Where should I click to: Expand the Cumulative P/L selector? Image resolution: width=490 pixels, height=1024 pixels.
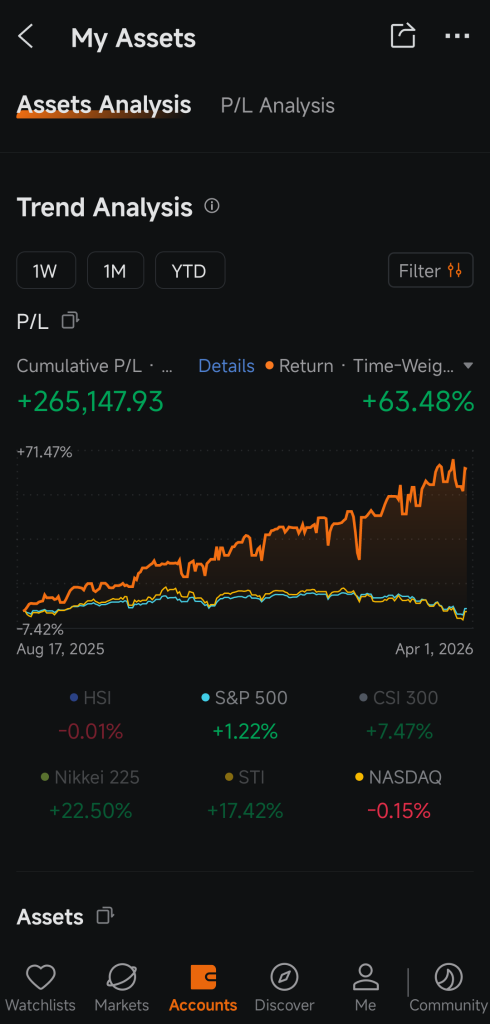pos(95,366)
